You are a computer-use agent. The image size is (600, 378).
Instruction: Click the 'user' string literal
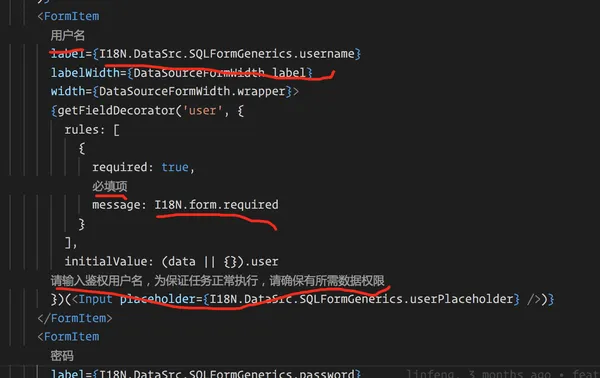[202, 111]
